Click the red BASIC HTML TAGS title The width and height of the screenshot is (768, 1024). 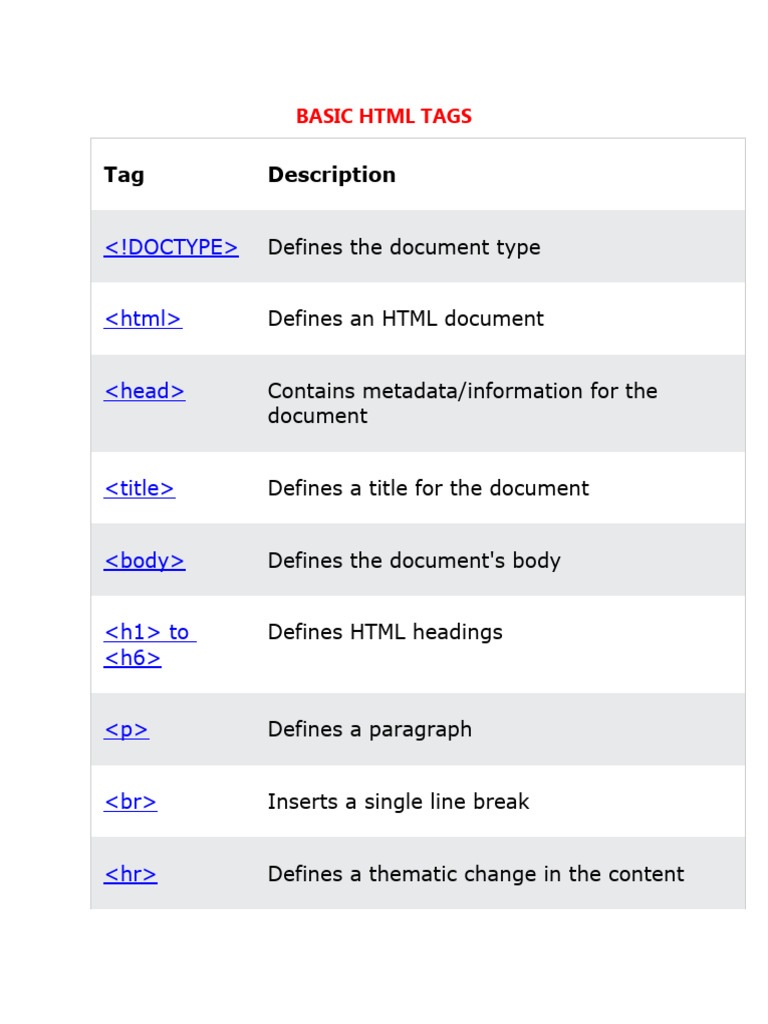tap(384, 116)
